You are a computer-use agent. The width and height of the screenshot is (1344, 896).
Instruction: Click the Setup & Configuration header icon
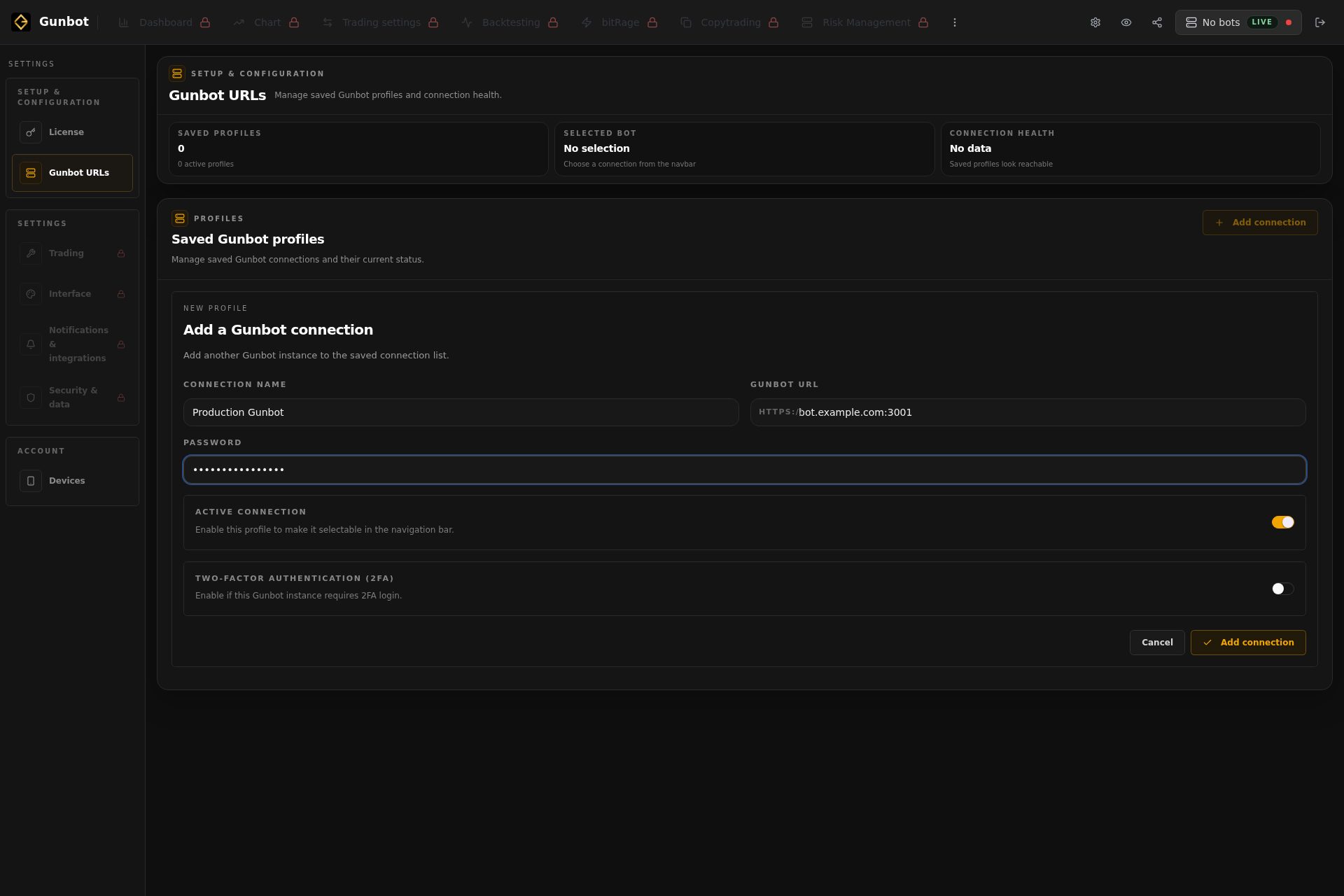177,73
